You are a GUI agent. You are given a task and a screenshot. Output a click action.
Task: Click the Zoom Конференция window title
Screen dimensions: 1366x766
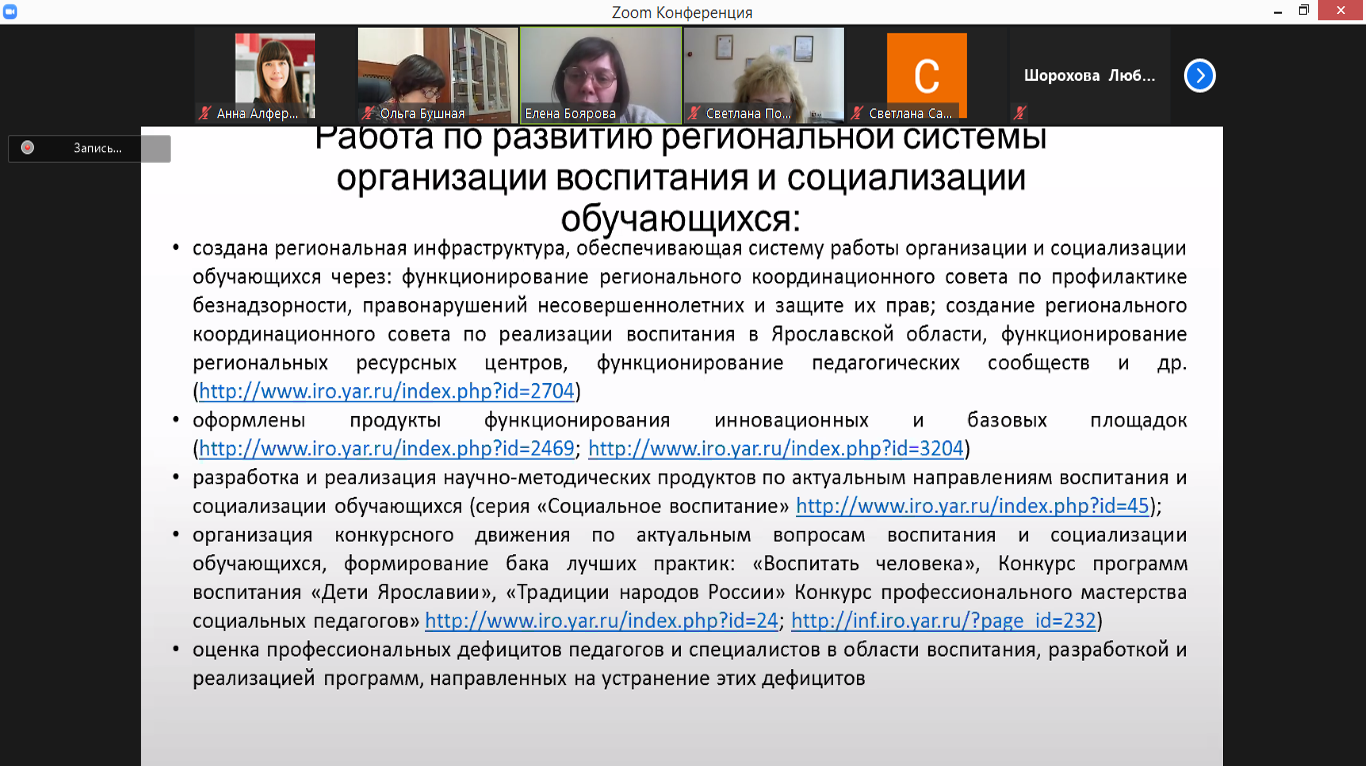point(682,12)
